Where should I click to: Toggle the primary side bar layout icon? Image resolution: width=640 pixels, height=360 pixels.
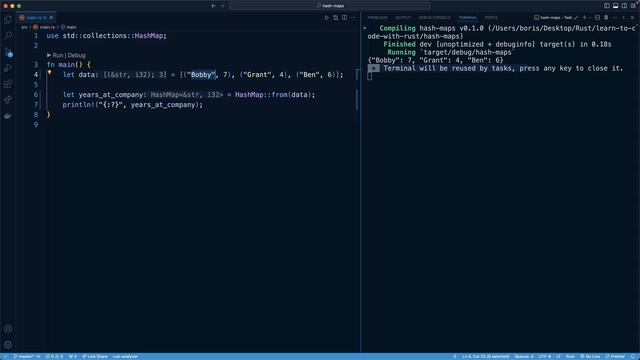(607, 6)
